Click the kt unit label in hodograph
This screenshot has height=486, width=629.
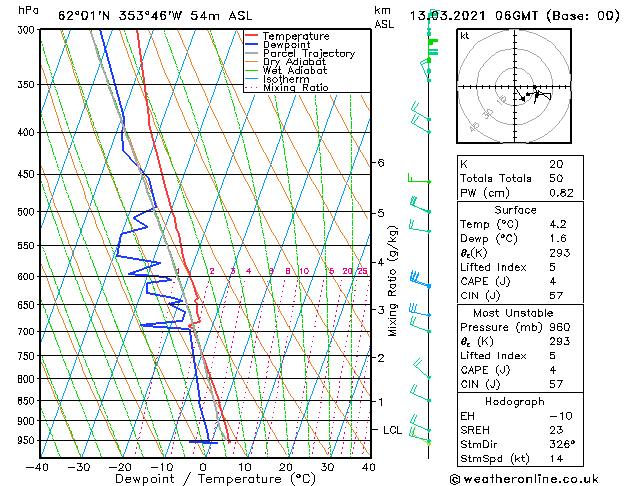click(465, 36)
